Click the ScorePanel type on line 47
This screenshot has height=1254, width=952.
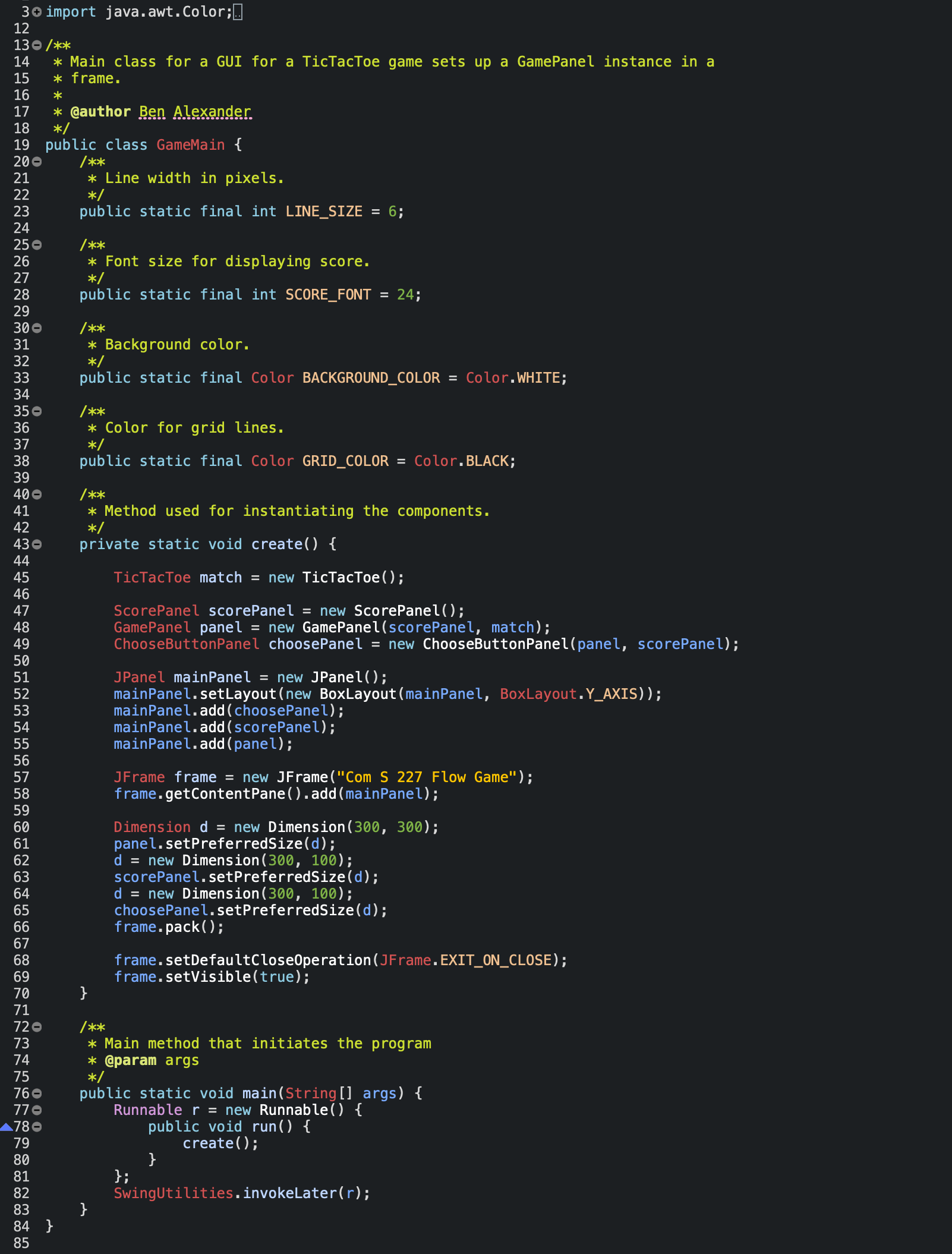tap(156, 611)
